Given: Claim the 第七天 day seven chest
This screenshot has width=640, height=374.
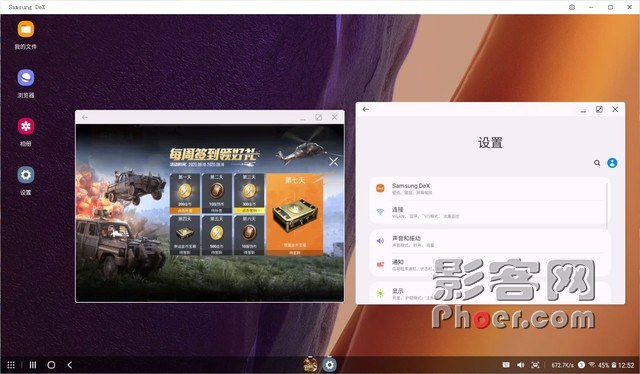Looking at the screenshot, I should (x=295, y=215).
